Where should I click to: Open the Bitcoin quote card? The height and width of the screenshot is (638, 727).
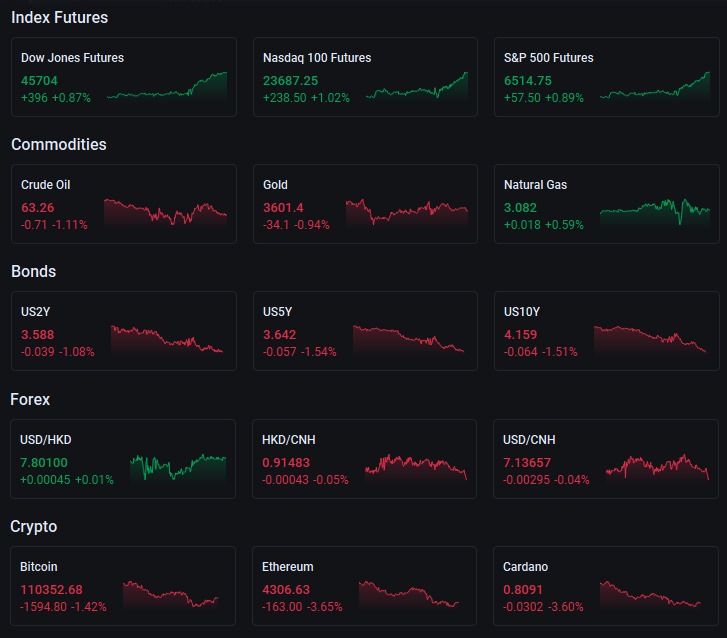tap(123, 586)
